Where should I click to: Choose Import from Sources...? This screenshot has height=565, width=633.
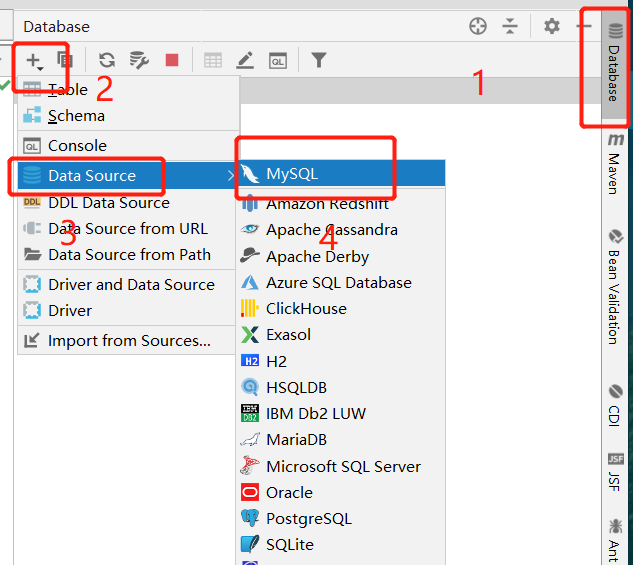[127, 341]
